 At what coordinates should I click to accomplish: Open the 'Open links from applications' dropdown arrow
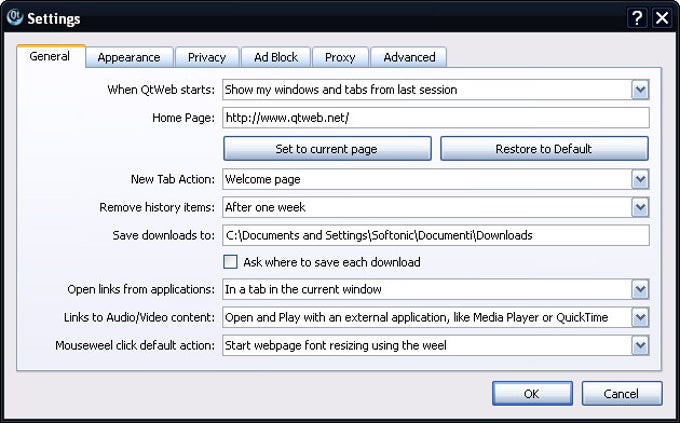(640, 289)
